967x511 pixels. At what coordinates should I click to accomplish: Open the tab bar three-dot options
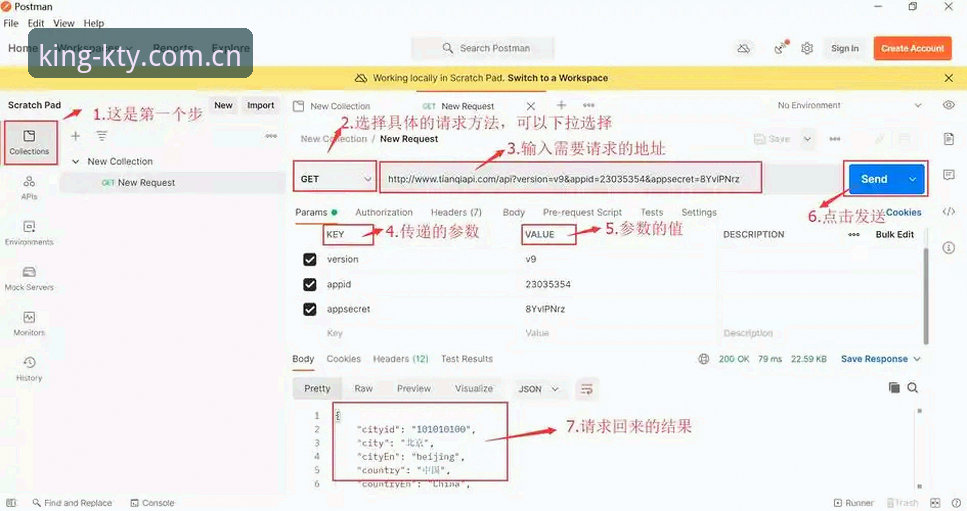click(x=589, y=105)
